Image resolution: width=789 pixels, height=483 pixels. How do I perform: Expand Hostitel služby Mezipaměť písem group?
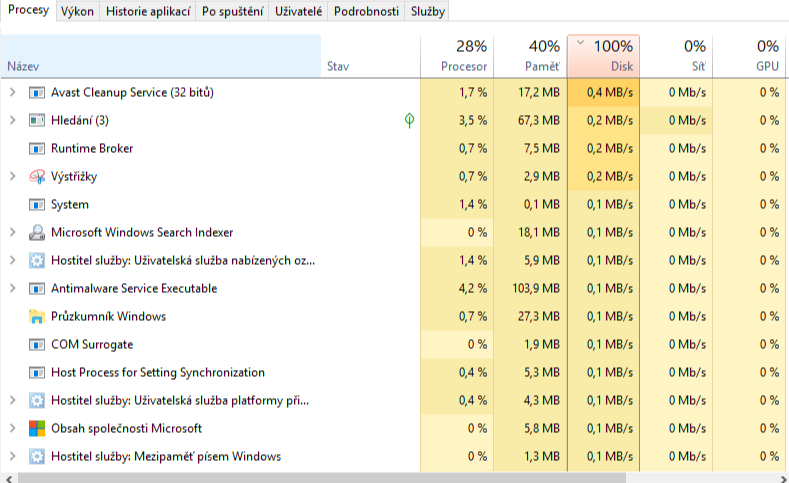[13, 456]
